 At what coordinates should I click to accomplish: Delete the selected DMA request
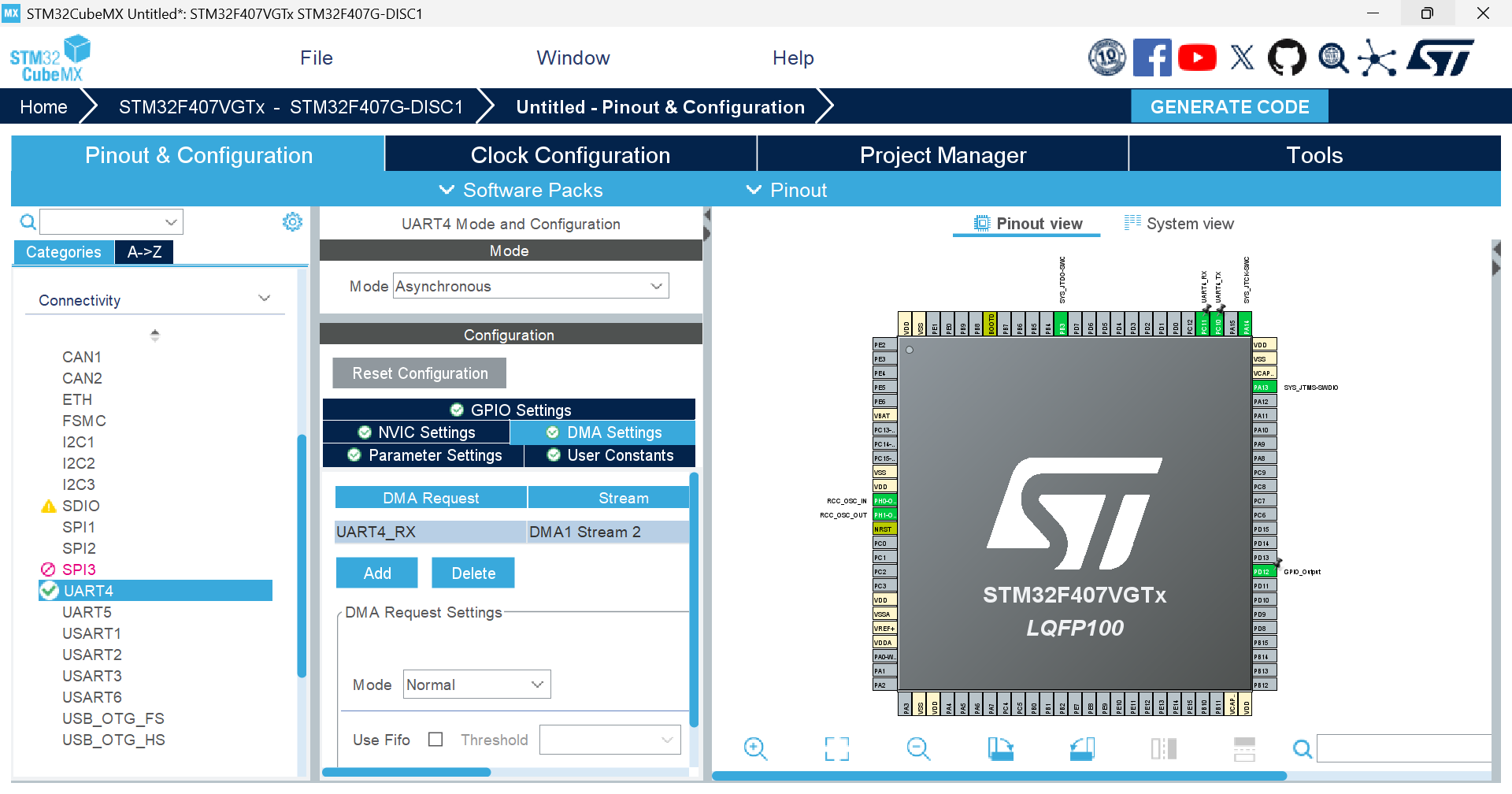pyautogui.click(x=473, y=573)
